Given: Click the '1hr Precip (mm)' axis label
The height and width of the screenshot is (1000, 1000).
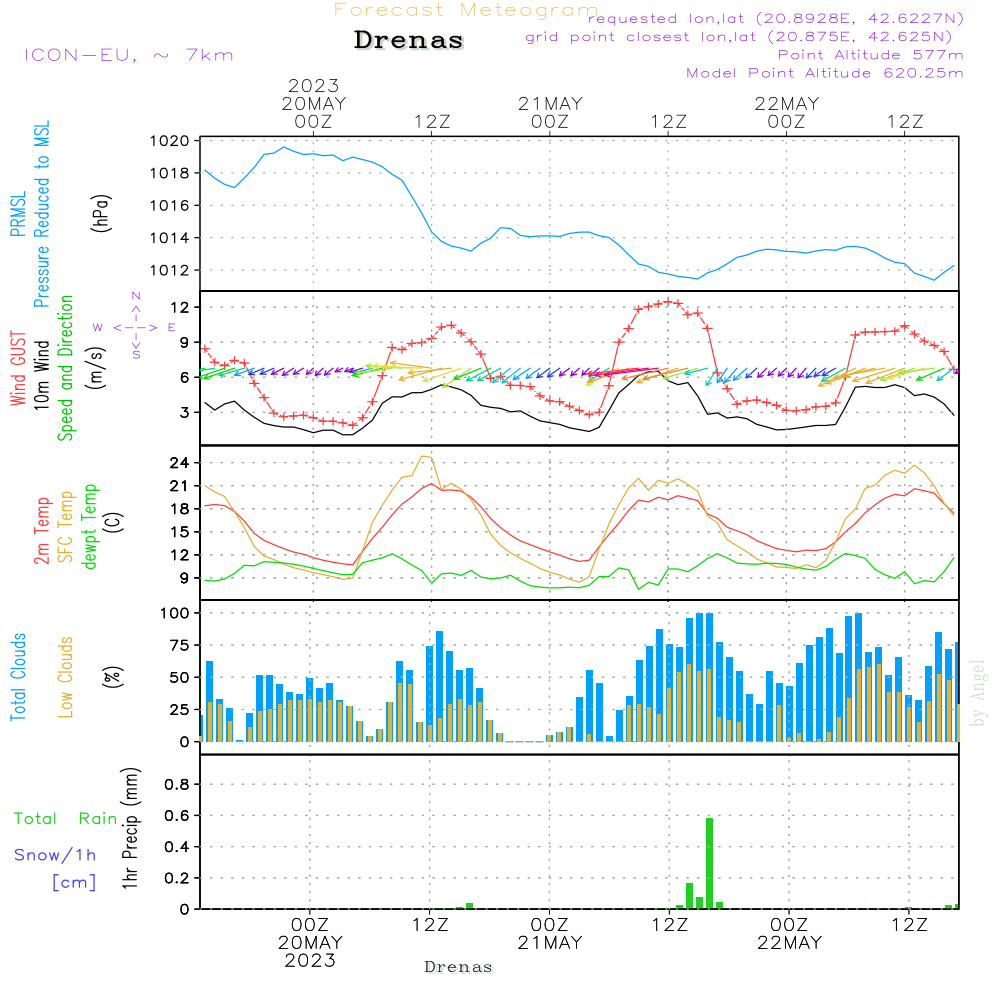Looking at the screenshot, I should coord(130,828).
